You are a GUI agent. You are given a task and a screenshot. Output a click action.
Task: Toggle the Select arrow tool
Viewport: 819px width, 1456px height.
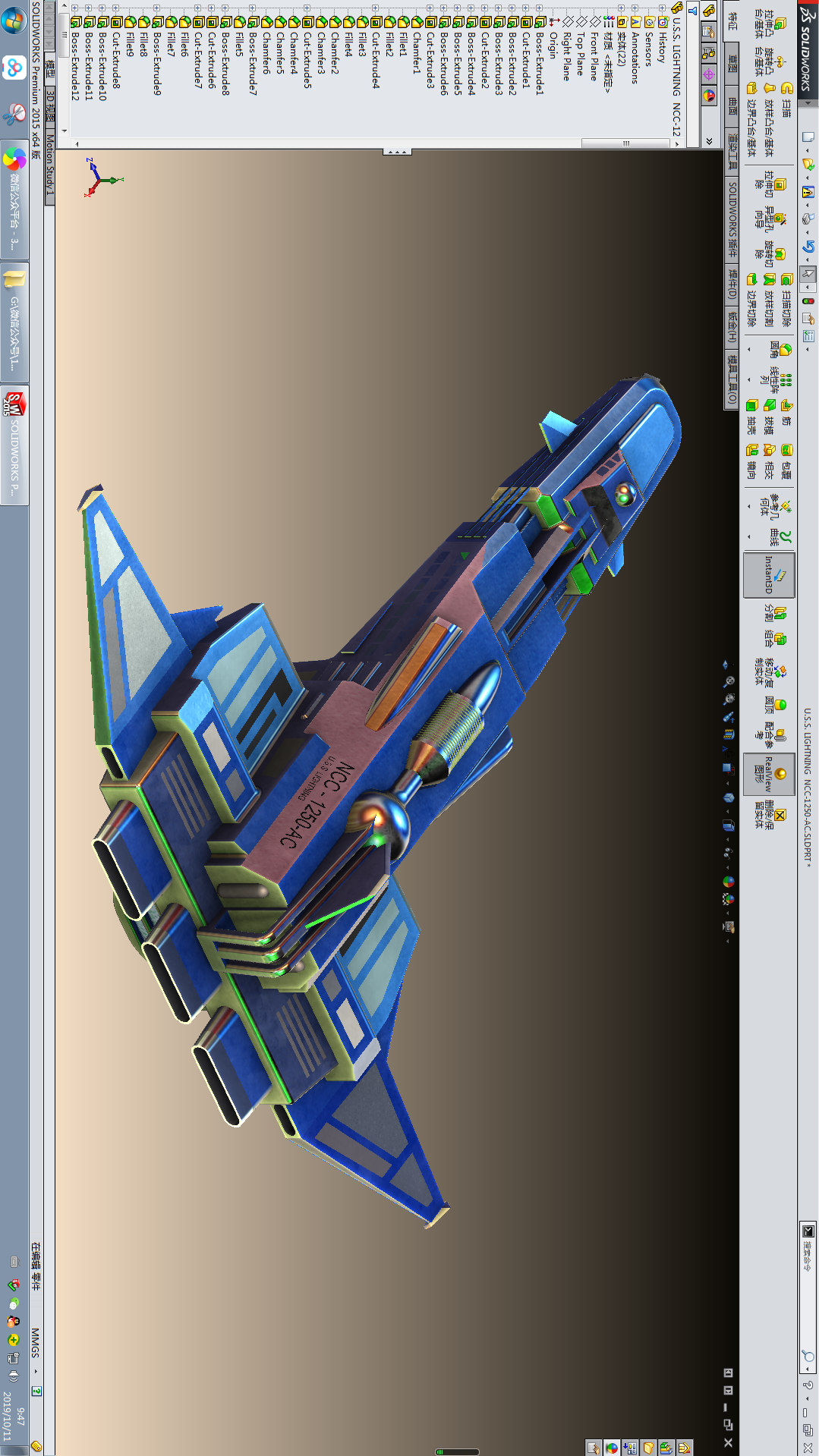tap(808, 274)
